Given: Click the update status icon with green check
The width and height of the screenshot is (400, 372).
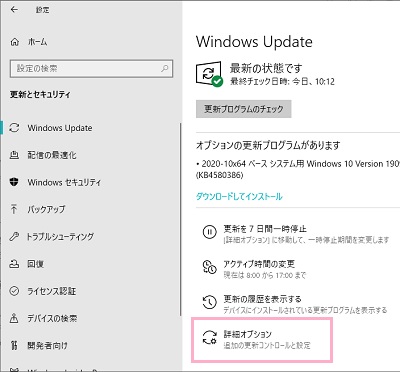Looking at the screenshot, I should click(x=209, y=74).
